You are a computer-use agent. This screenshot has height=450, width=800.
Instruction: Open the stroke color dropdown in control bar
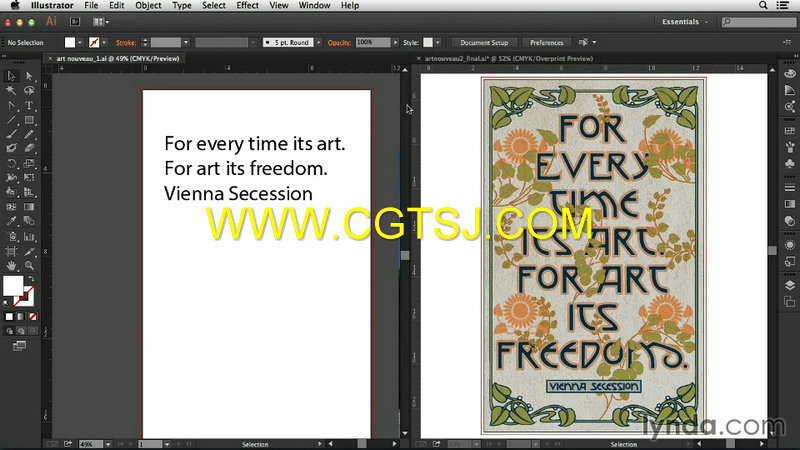[x=104, y=43]
